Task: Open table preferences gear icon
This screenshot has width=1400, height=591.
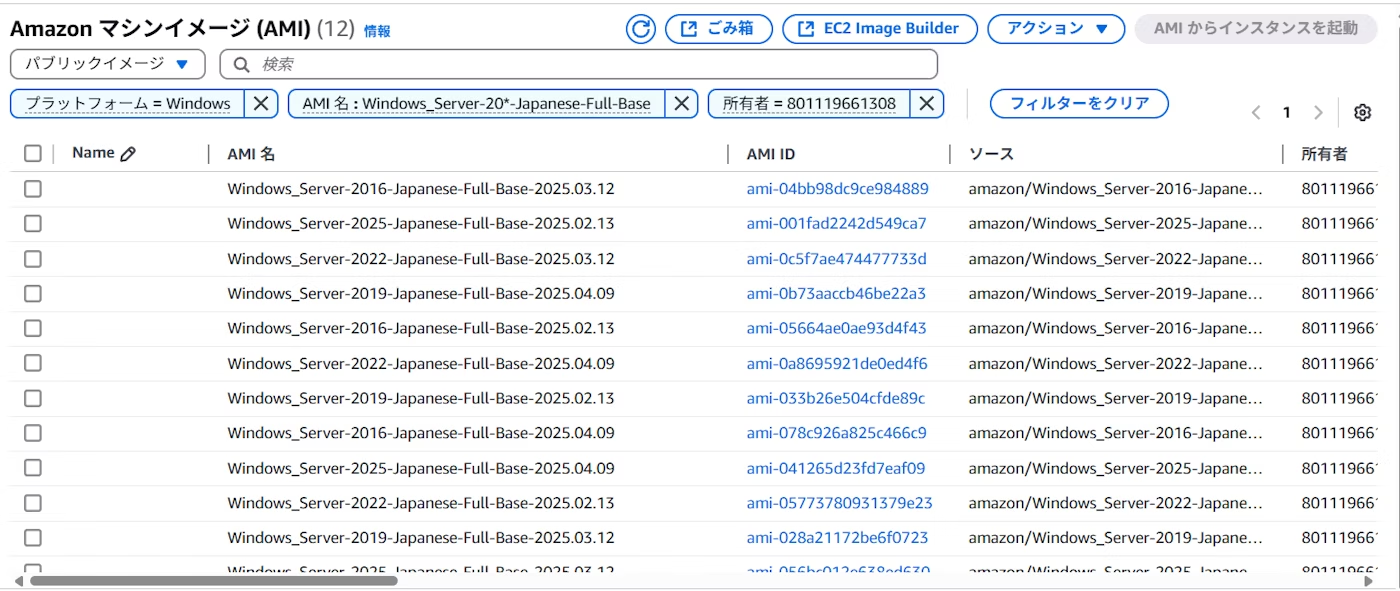Action: [x=1362, y=113]
